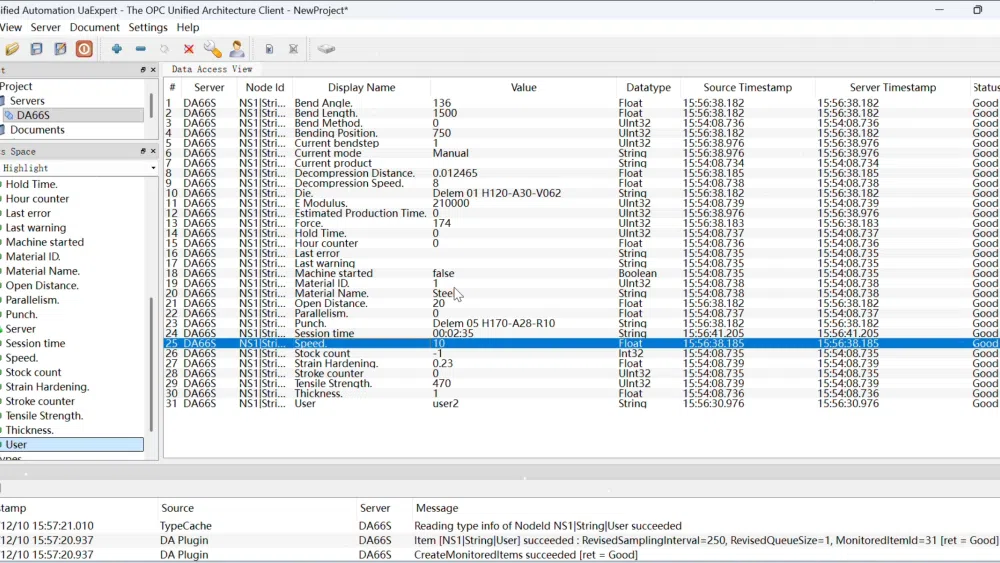Image resolution: width=1000 pixels, height=563 pixels.
Task: Open the Document menu
Action: [x=94, y=27]
